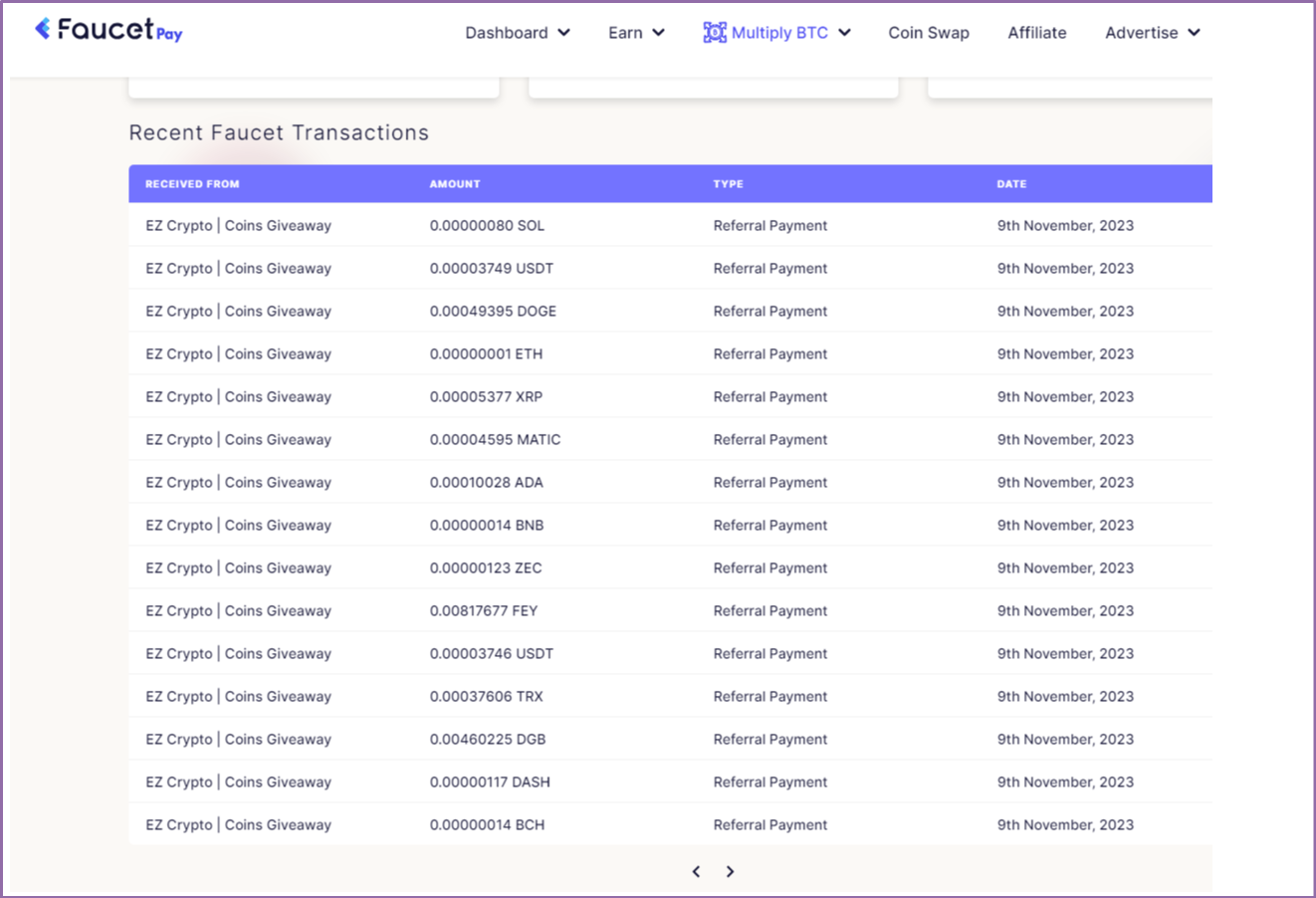The image size is (1316, 898).
Task: Go to previous transactions page arrow
Action: point(696,871)
